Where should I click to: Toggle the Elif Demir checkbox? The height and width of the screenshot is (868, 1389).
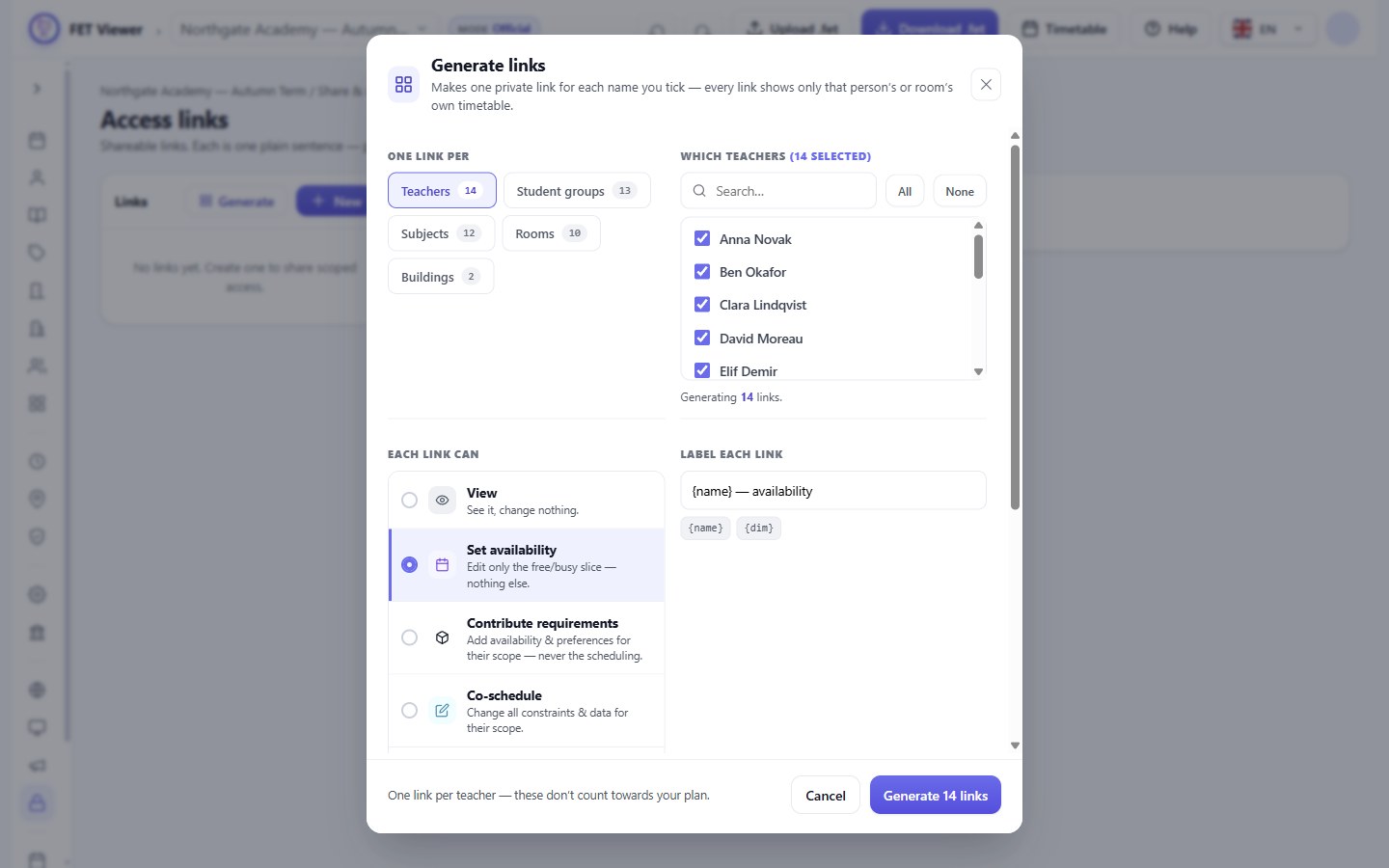[x=702, y=370]
